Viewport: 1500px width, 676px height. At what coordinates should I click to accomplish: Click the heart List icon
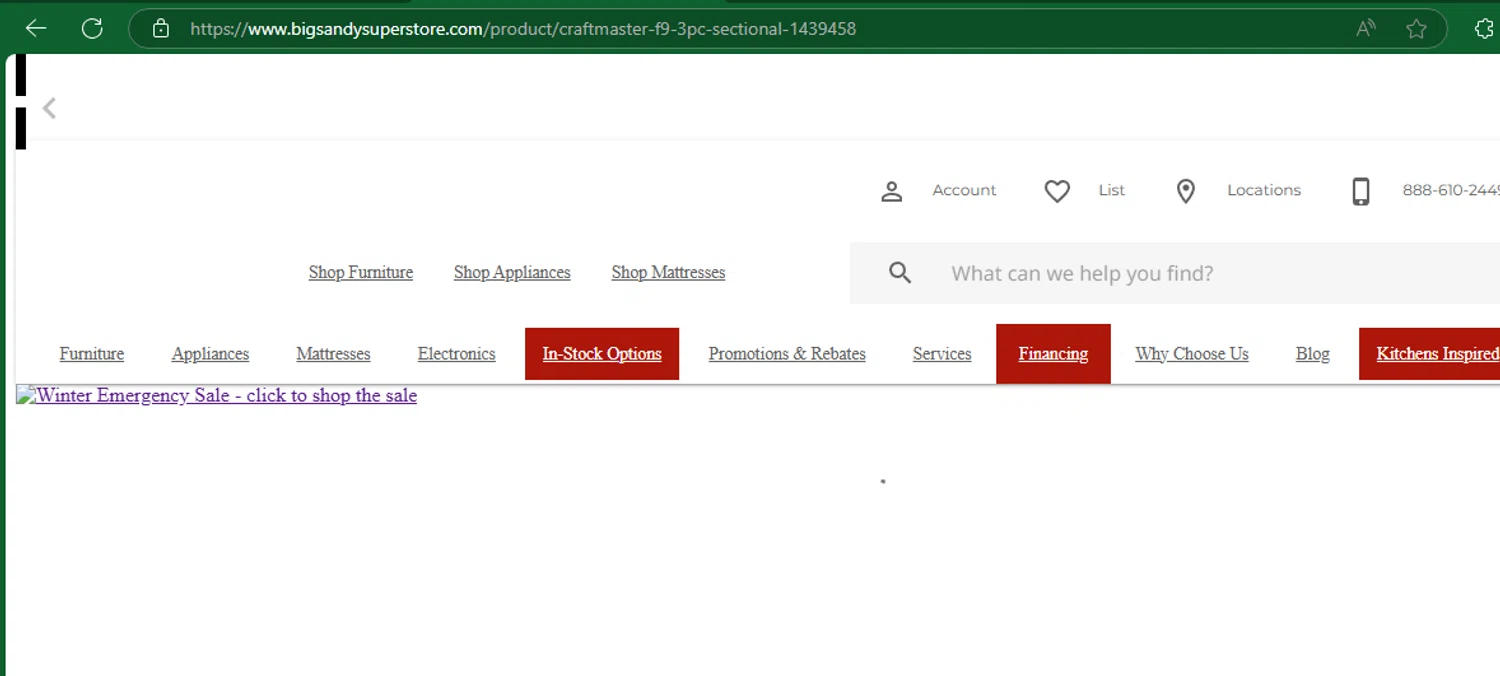[x=1057, y=191]
